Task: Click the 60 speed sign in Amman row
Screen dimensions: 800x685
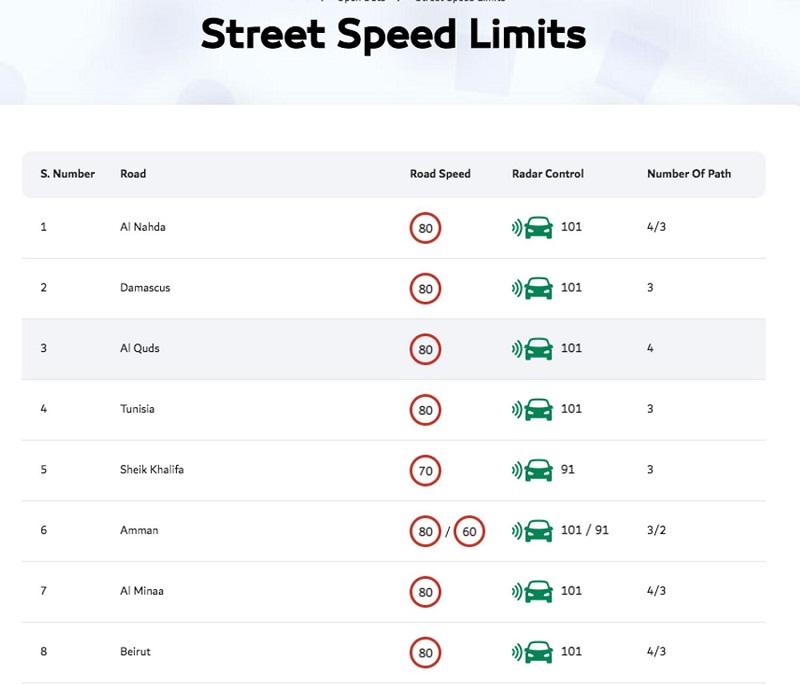Action: tap(469, 531)
